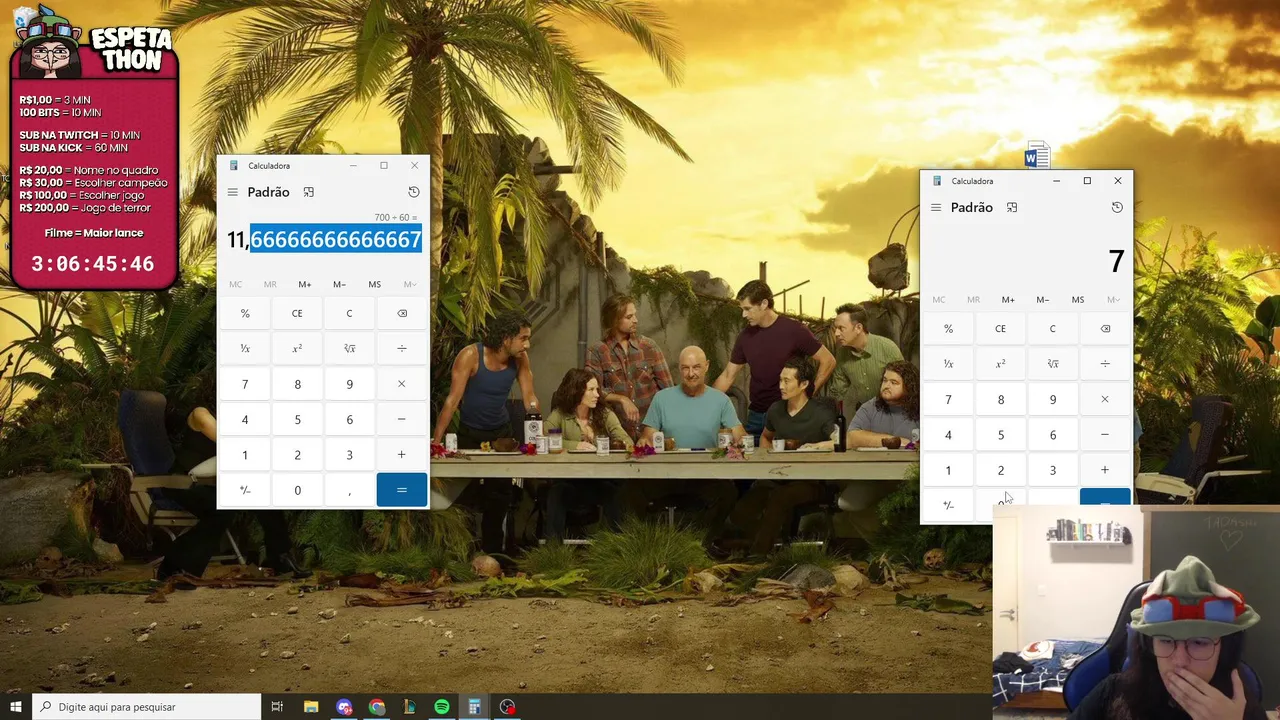Open Google Chrome from the taskbar

377,707
